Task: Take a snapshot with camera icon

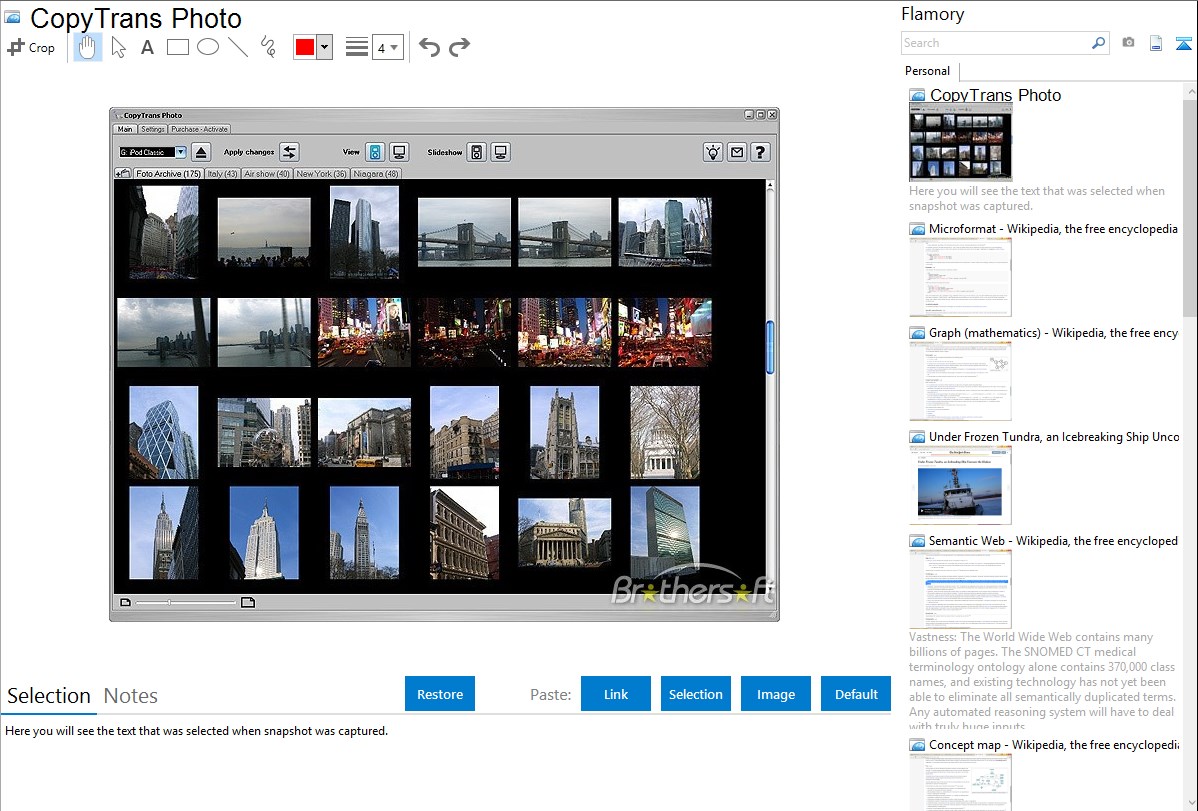Action: click(x=1128, y=43)
